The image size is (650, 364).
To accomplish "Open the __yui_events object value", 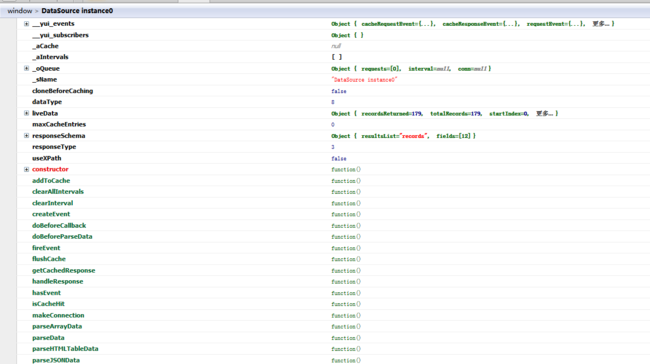I will 473,24.
